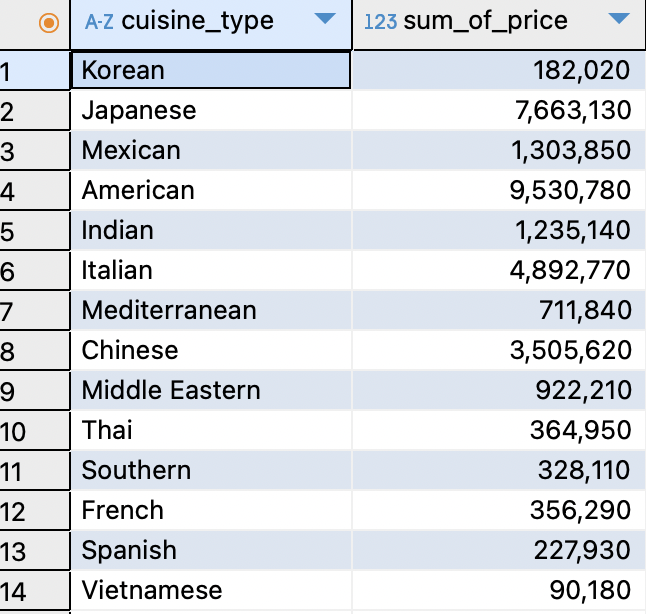646x614 pixels.
Task: Click the value 182,020
Action: click(581, 70)
